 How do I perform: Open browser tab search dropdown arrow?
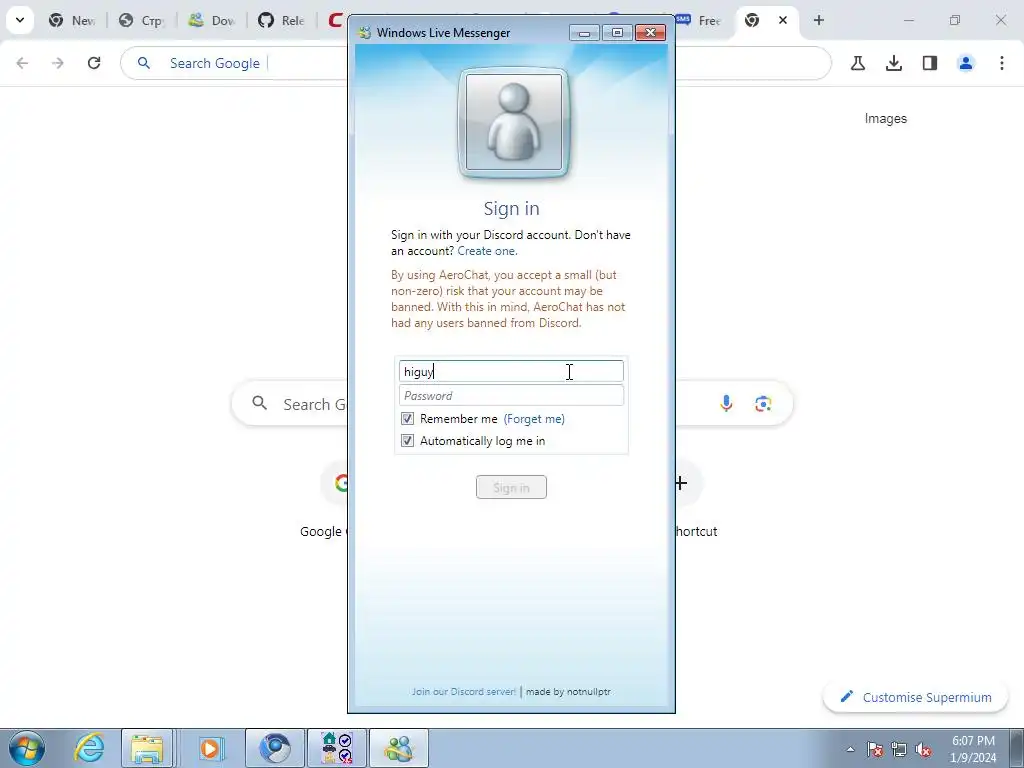pos(20,20)
